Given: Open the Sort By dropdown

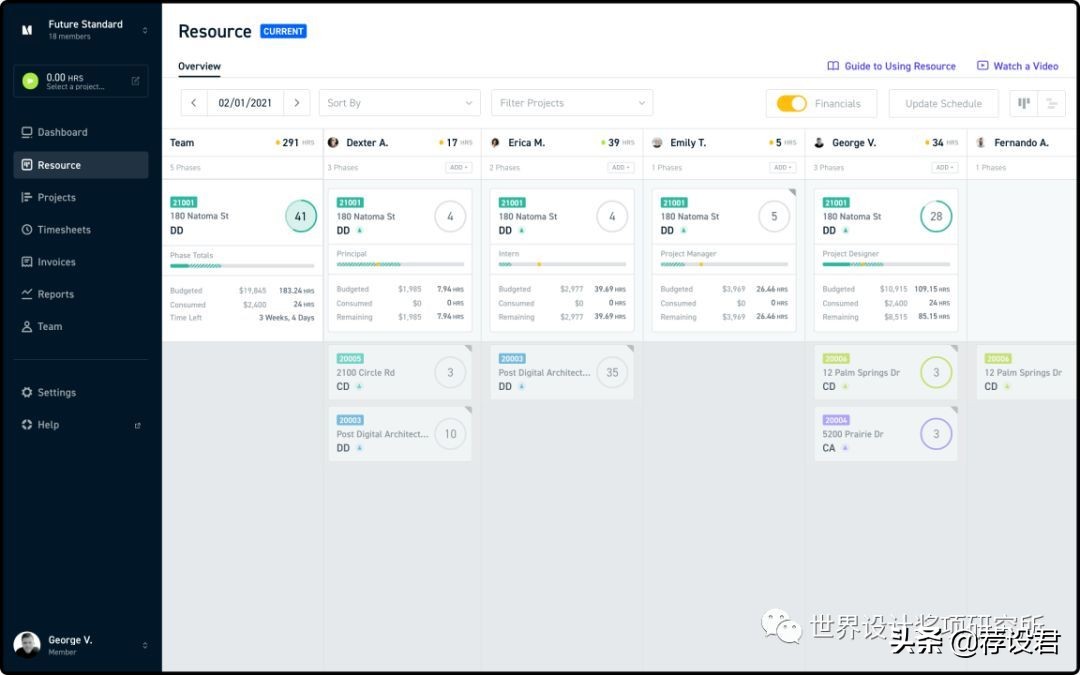Looking at the screenshot, I should coord(399,103).
